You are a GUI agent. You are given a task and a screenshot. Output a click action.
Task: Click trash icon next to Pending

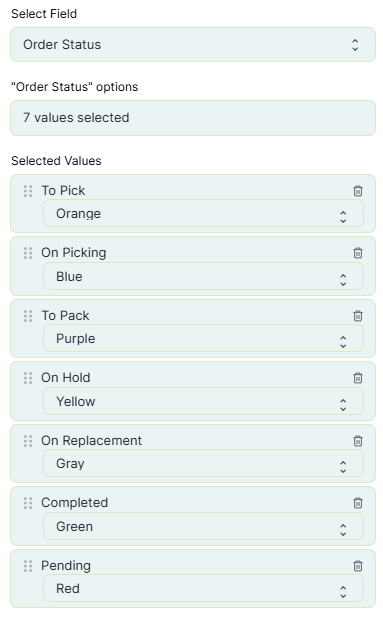click(x=357, y=566)
